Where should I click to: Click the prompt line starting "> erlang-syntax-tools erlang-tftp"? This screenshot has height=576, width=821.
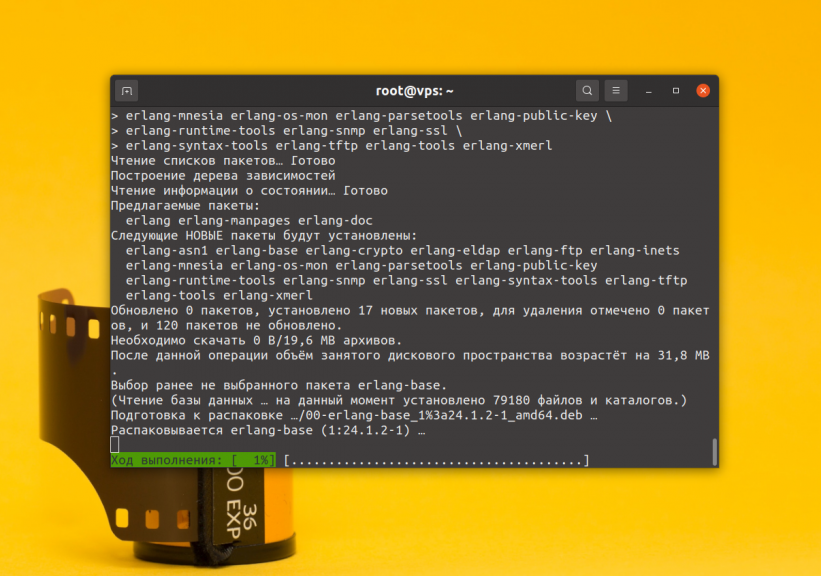pyautogui.click(x=331, y=146)
